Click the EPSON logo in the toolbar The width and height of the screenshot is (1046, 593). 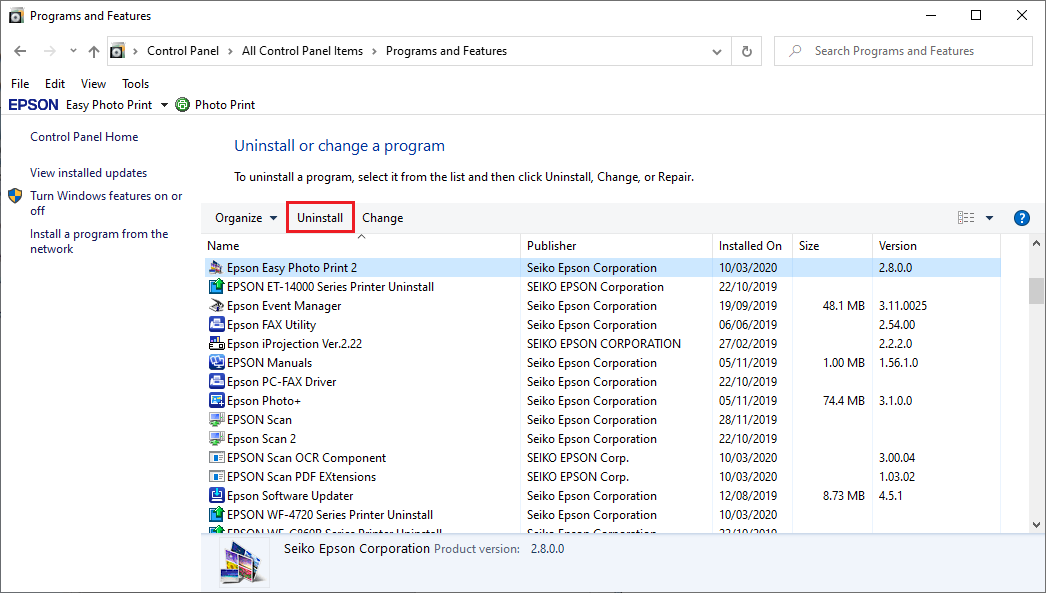click(33, 105)
